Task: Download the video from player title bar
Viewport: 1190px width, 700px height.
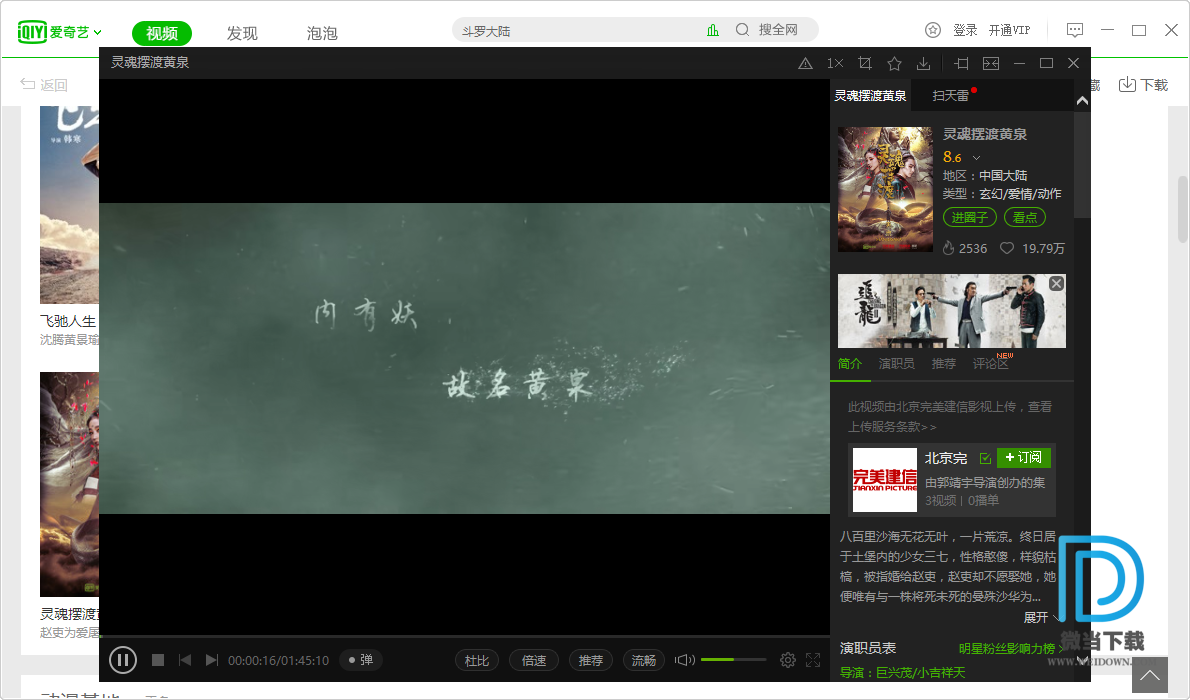Action: pyautogui.click(x=924, y=64)
